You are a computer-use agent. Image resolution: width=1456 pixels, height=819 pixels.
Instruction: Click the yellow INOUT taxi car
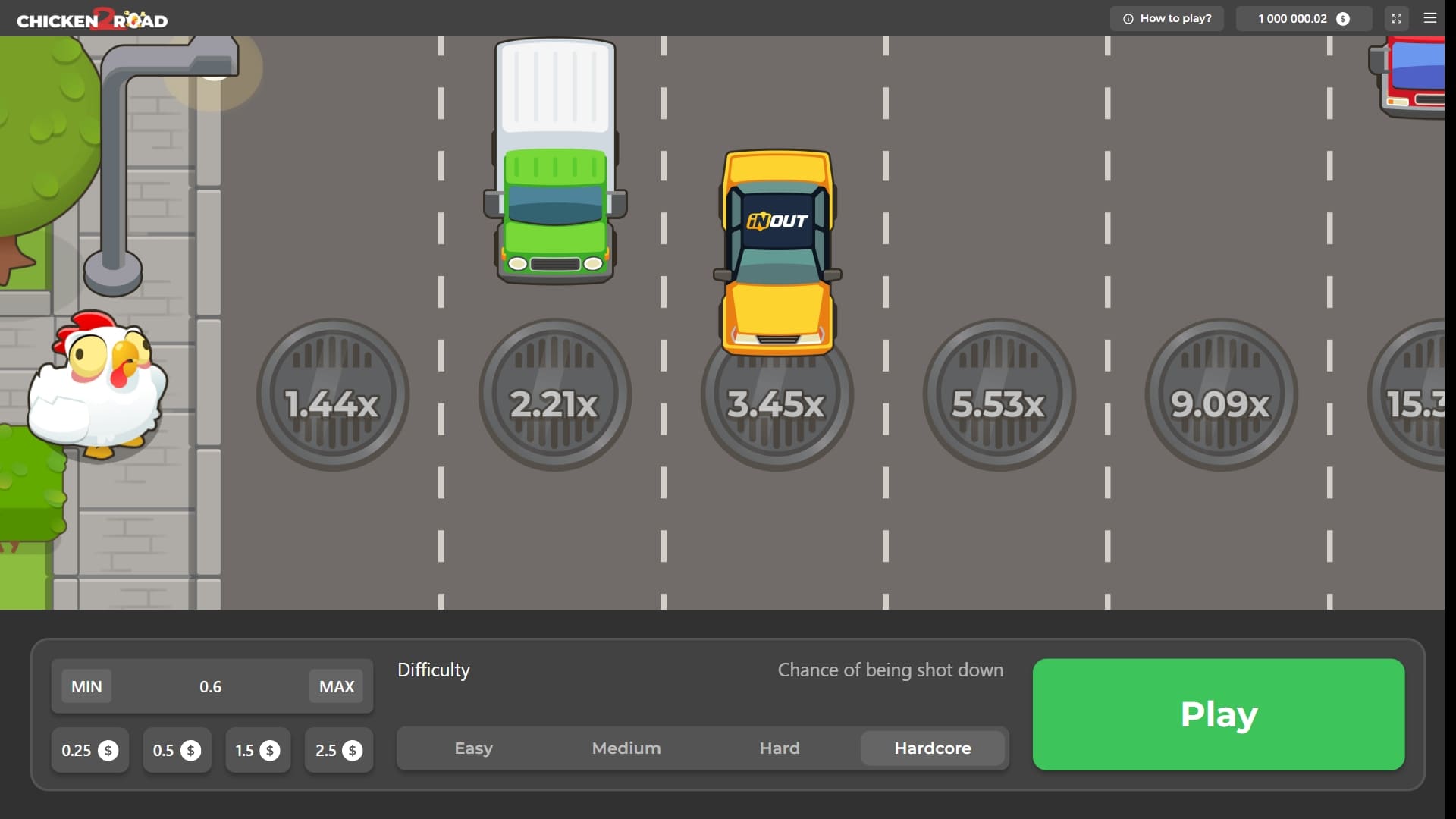(x=777, y=253)
